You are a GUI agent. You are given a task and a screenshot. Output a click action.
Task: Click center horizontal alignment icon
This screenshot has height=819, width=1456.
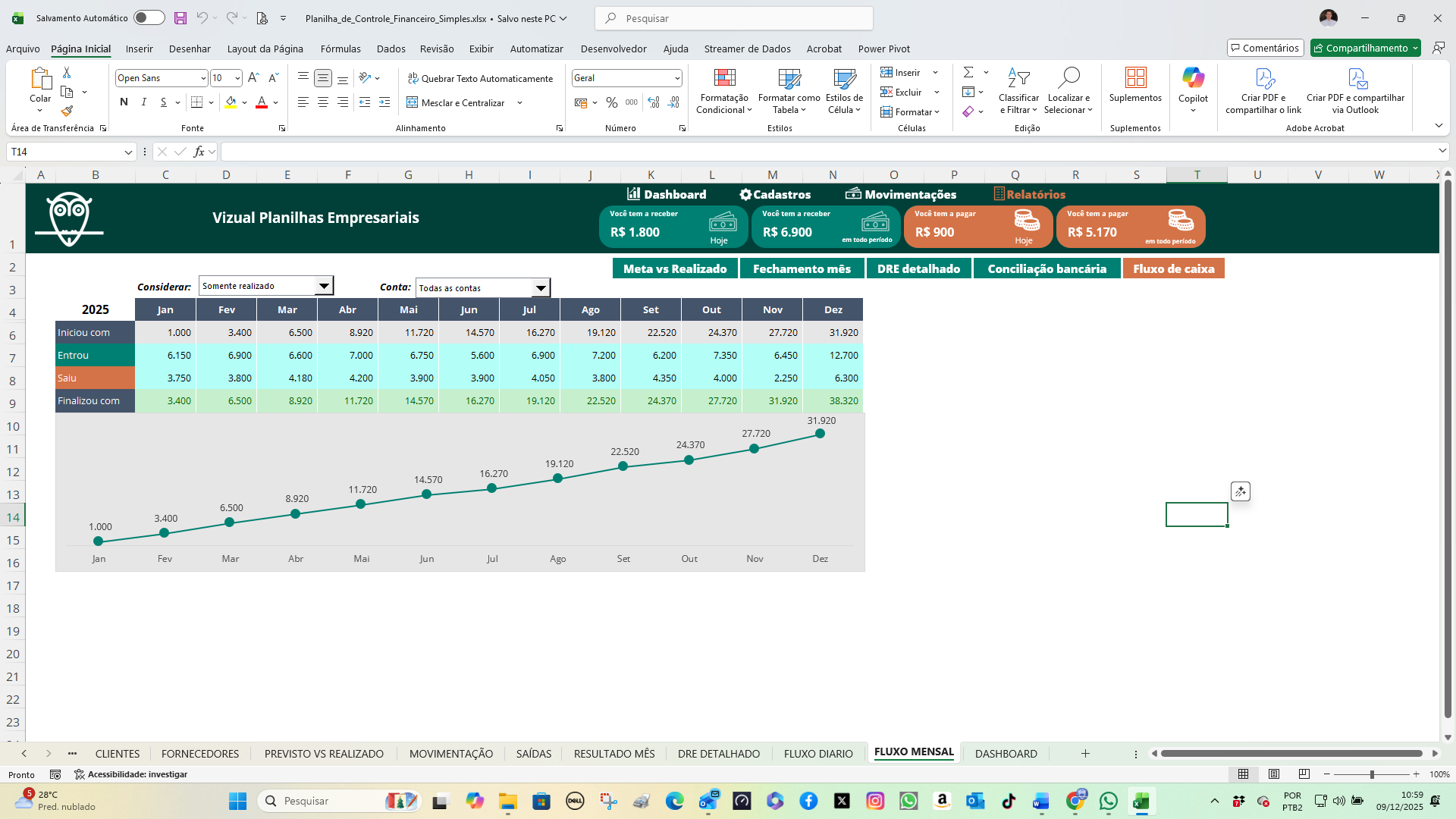(x=323, y=102)
